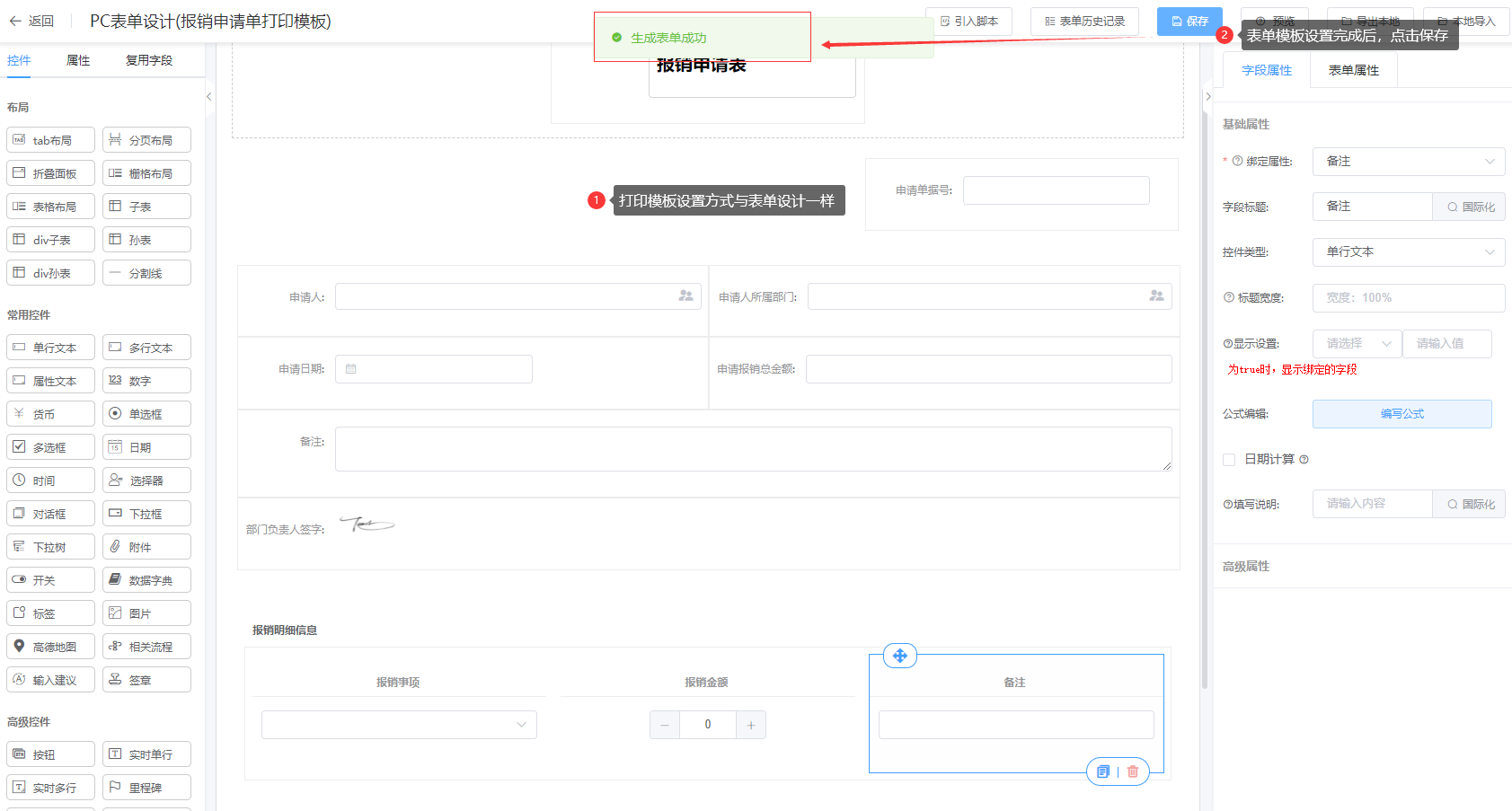Insert a 相关流程 related-process control

[146, 647]
